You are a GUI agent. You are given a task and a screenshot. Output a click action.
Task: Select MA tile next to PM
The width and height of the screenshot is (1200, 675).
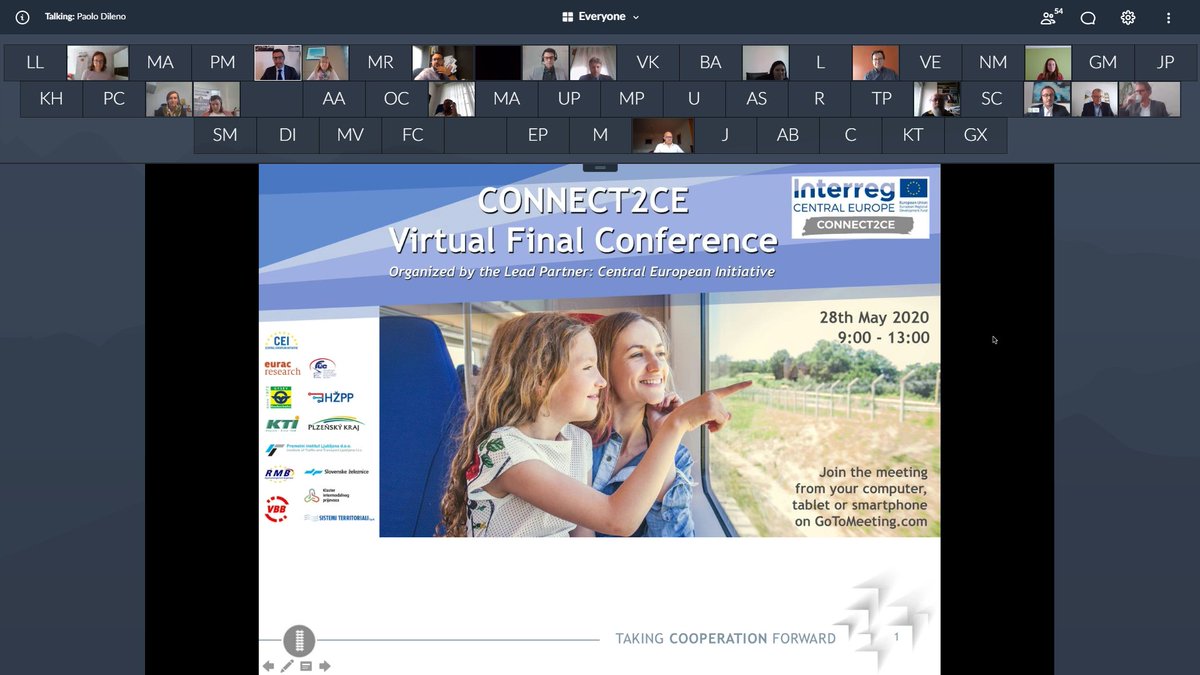(160, 62)
